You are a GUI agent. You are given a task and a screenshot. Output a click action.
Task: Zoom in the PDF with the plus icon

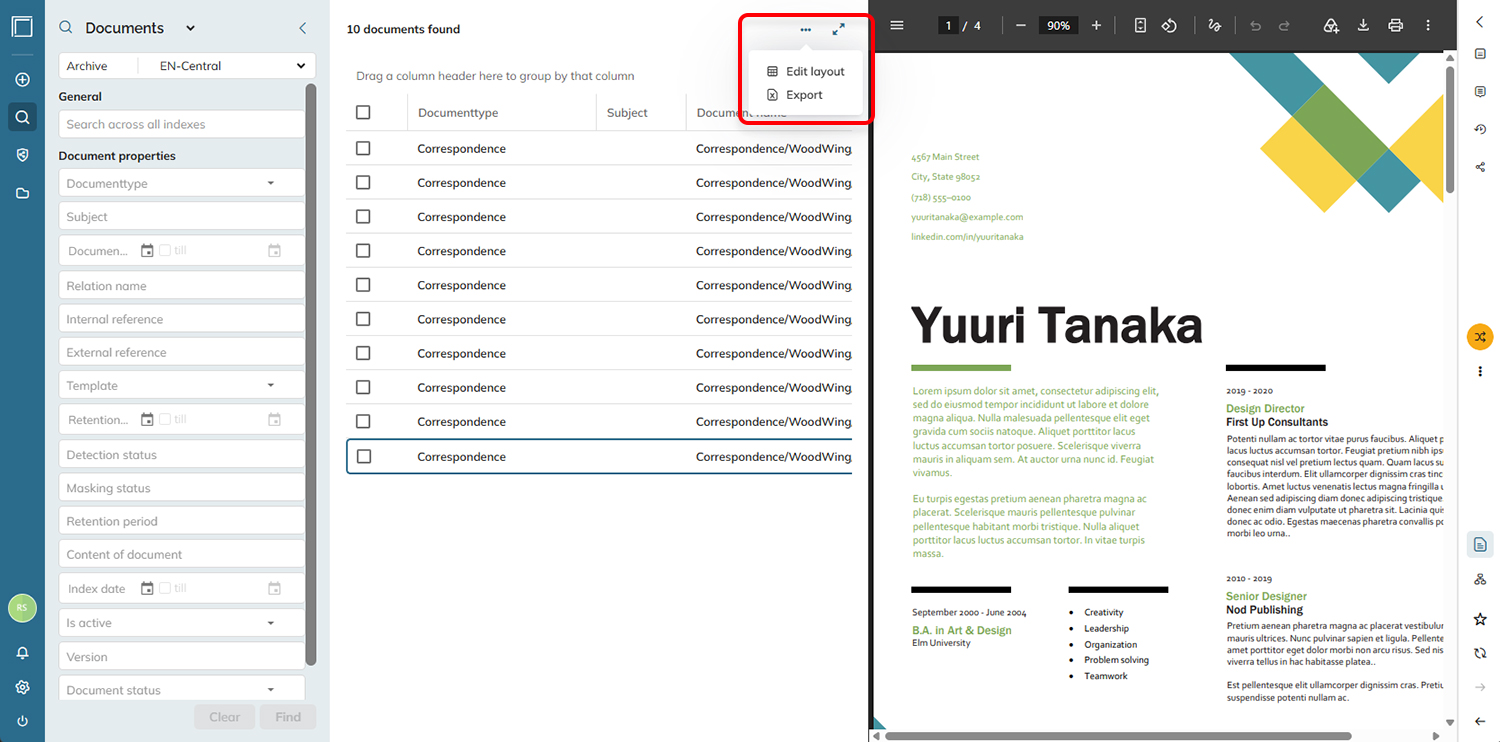(x=1096, y=25)
